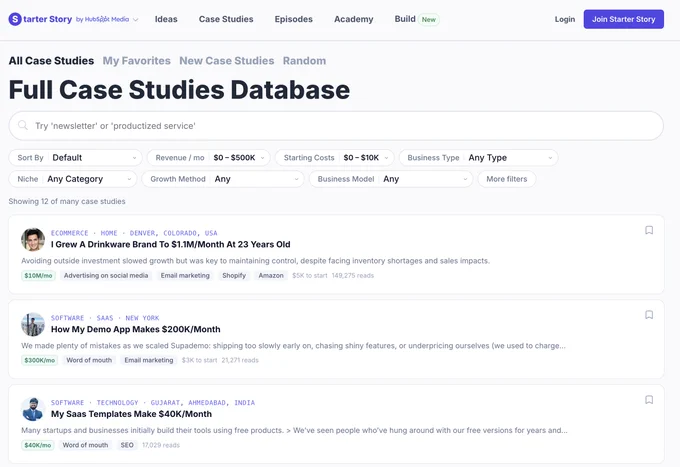Click the SEO tag

pos(127,445)
